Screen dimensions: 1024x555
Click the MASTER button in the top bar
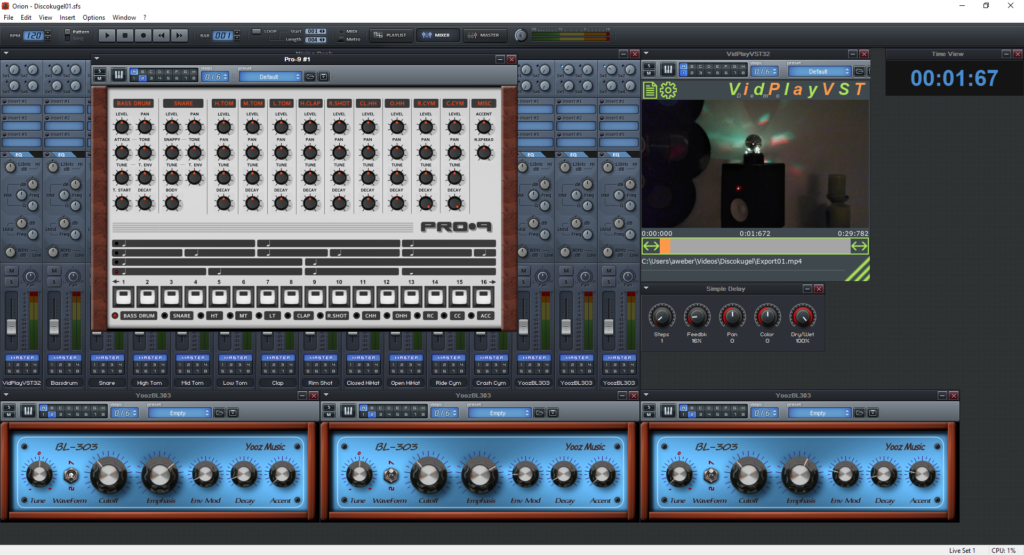484,35
